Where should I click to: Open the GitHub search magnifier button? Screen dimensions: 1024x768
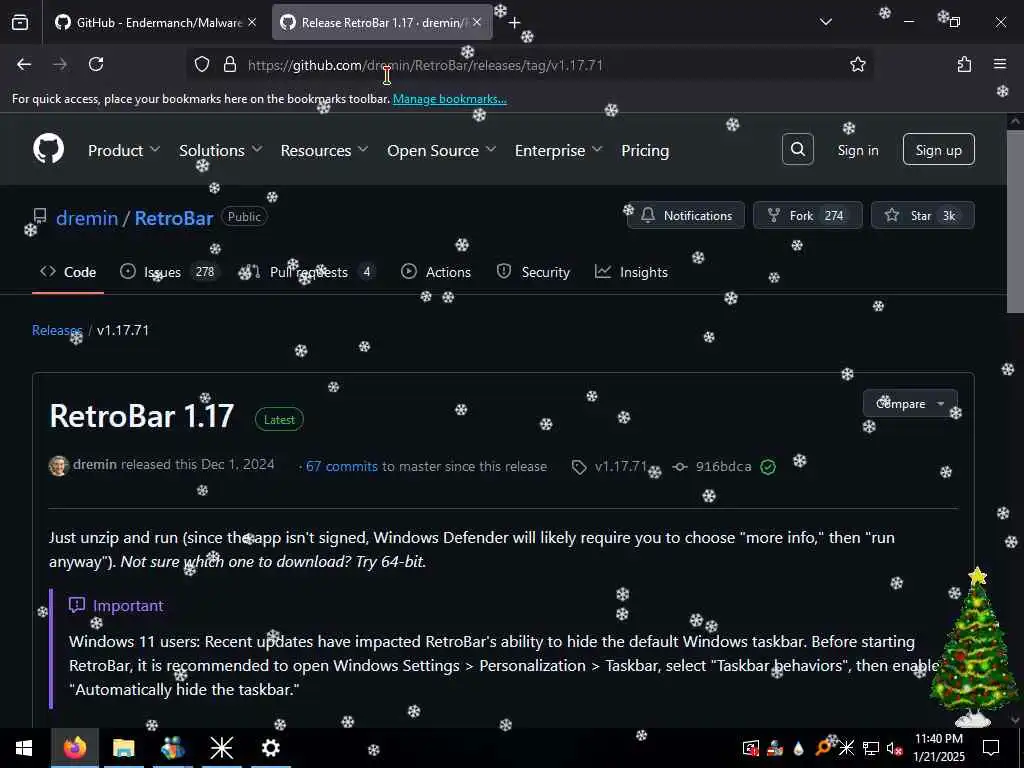pos(797,150)
